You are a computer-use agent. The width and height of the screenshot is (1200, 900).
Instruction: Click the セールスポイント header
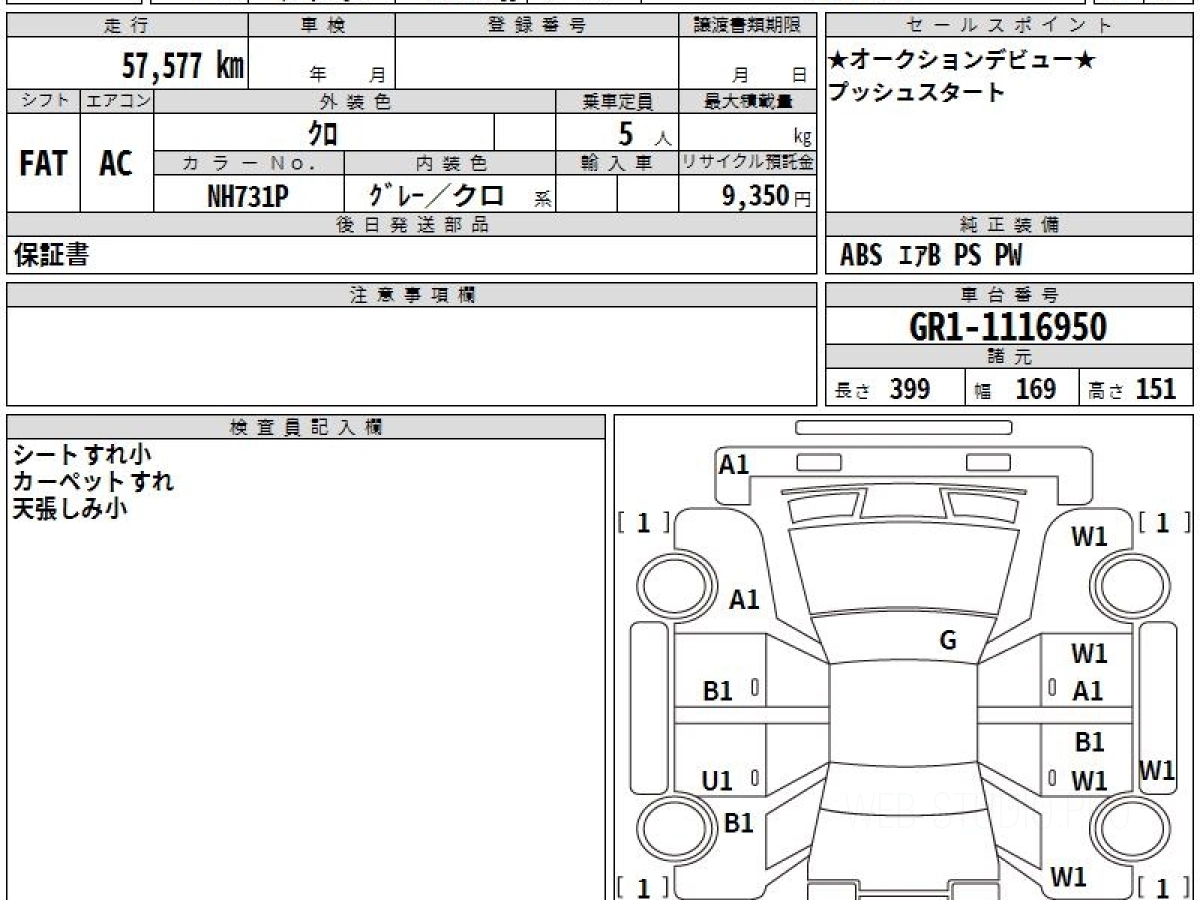coord(1010,26)
